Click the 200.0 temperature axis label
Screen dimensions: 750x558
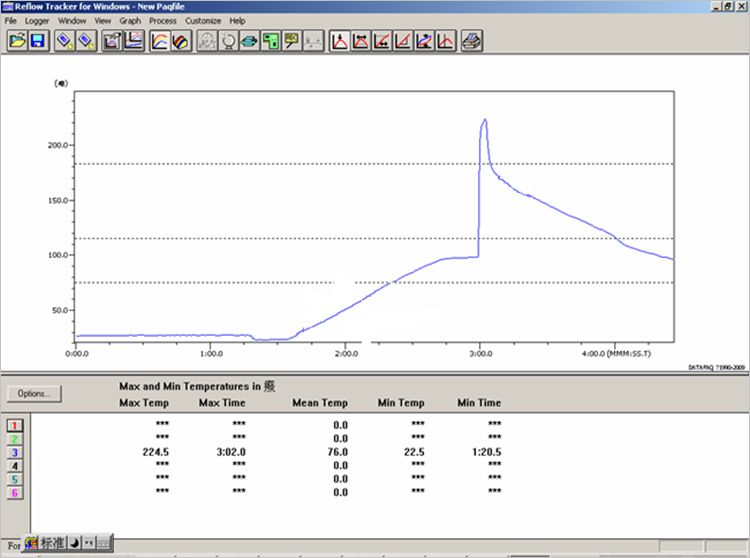tap(58, 145)
